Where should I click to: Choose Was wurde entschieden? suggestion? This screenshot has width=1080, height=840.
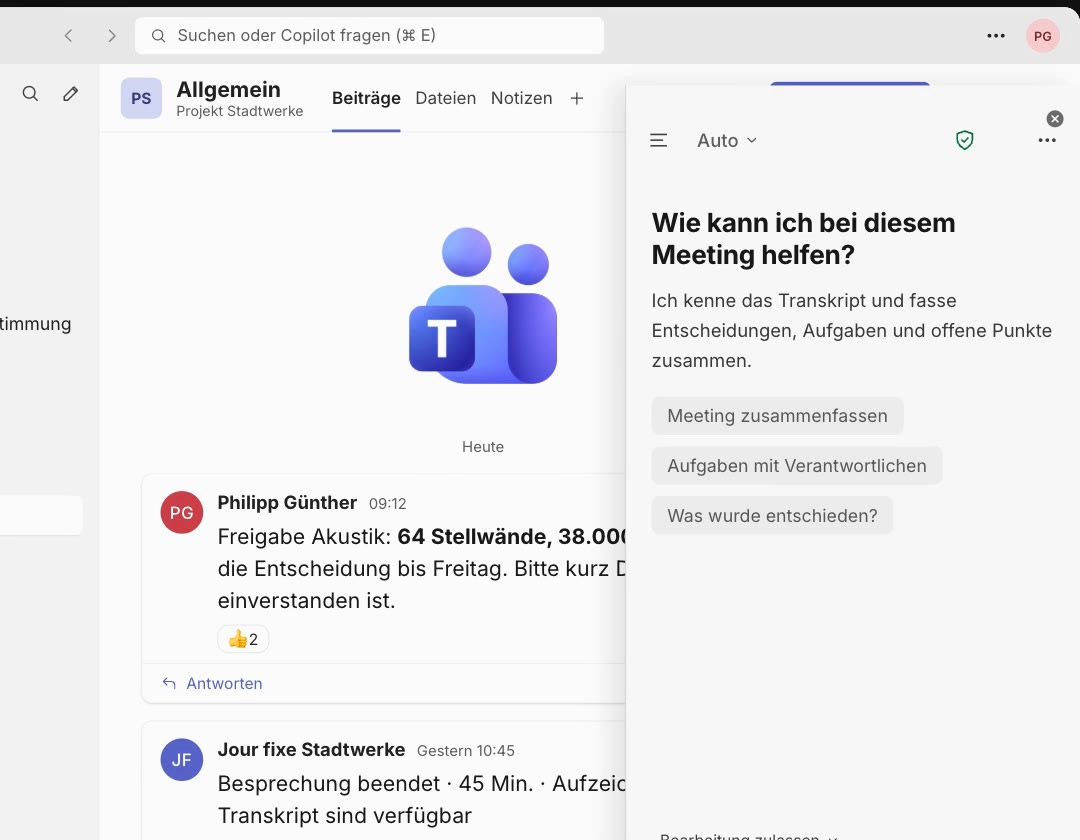[x=772, y=516]
